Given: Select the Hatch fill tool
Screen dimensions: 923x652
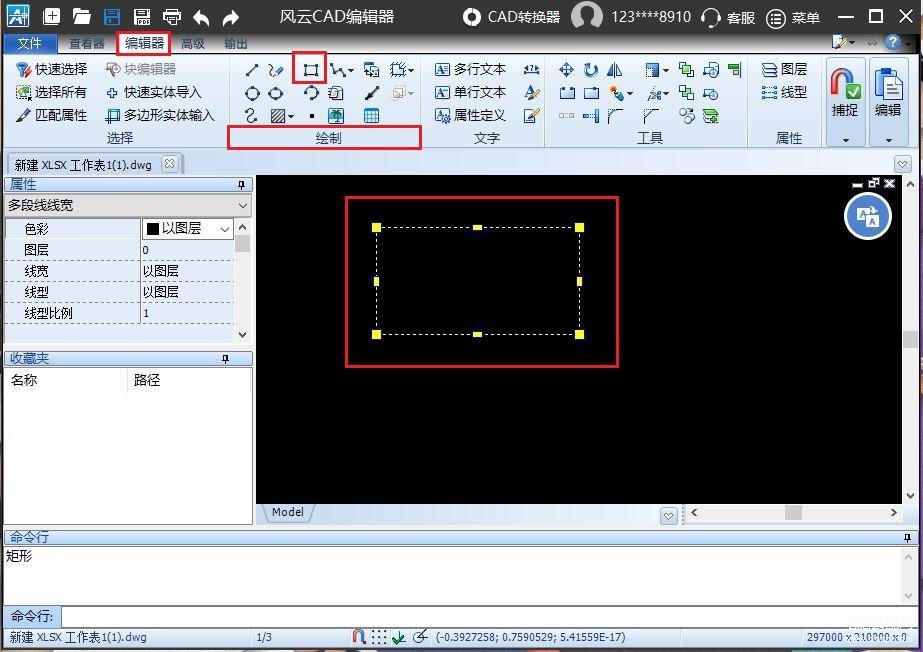Looking at the screenshot, I should (278, 116).
